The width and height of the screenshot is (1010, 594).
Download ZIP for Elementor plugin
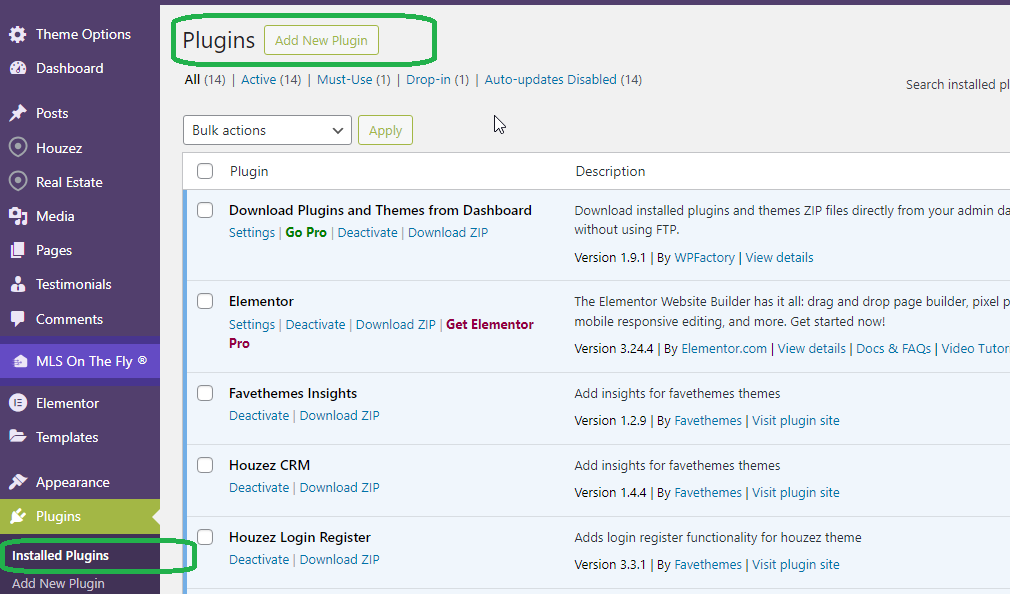[395, 324]
